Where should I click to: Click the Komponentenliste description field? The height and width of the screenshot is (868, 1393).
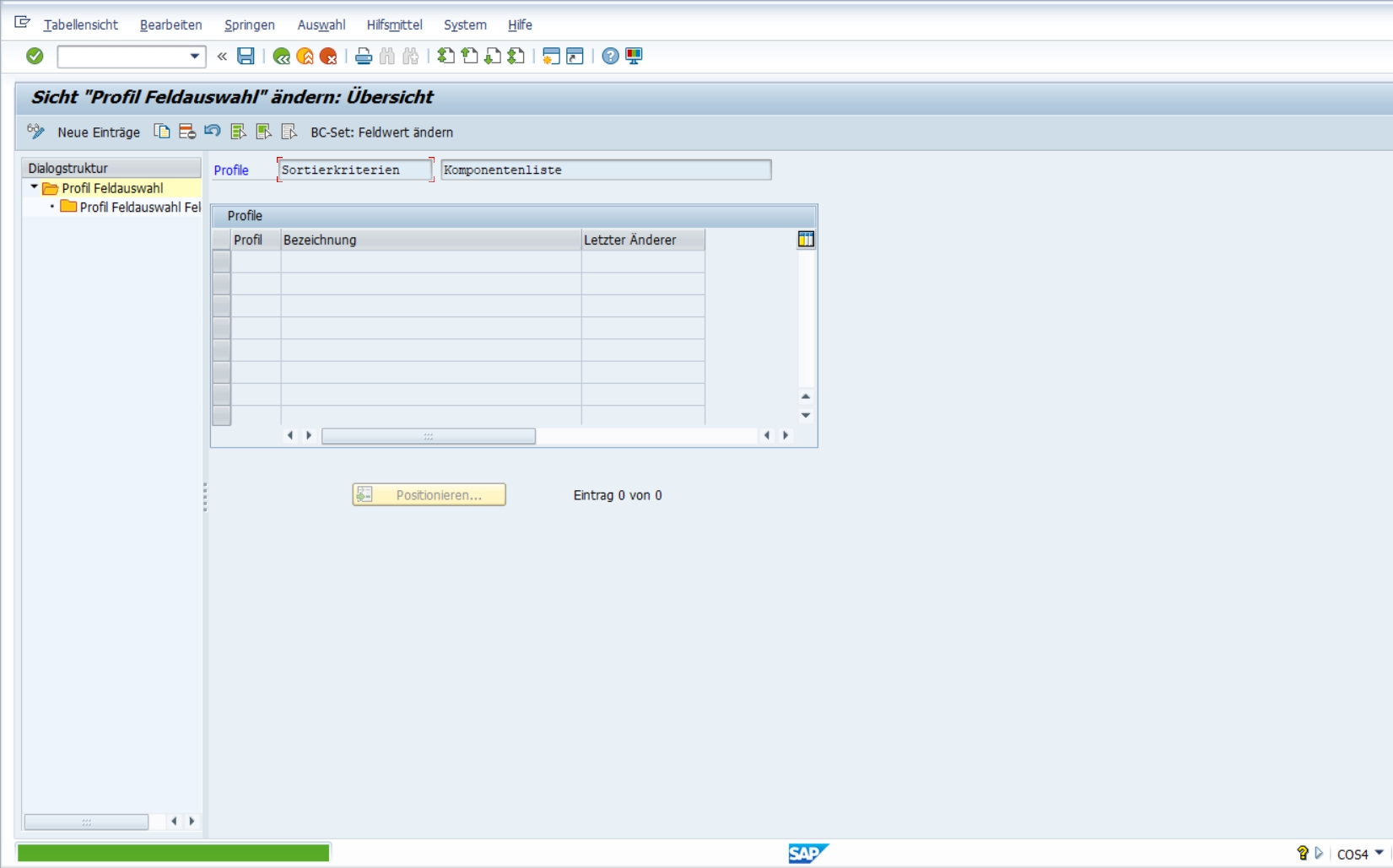click(x=606, y=170)
